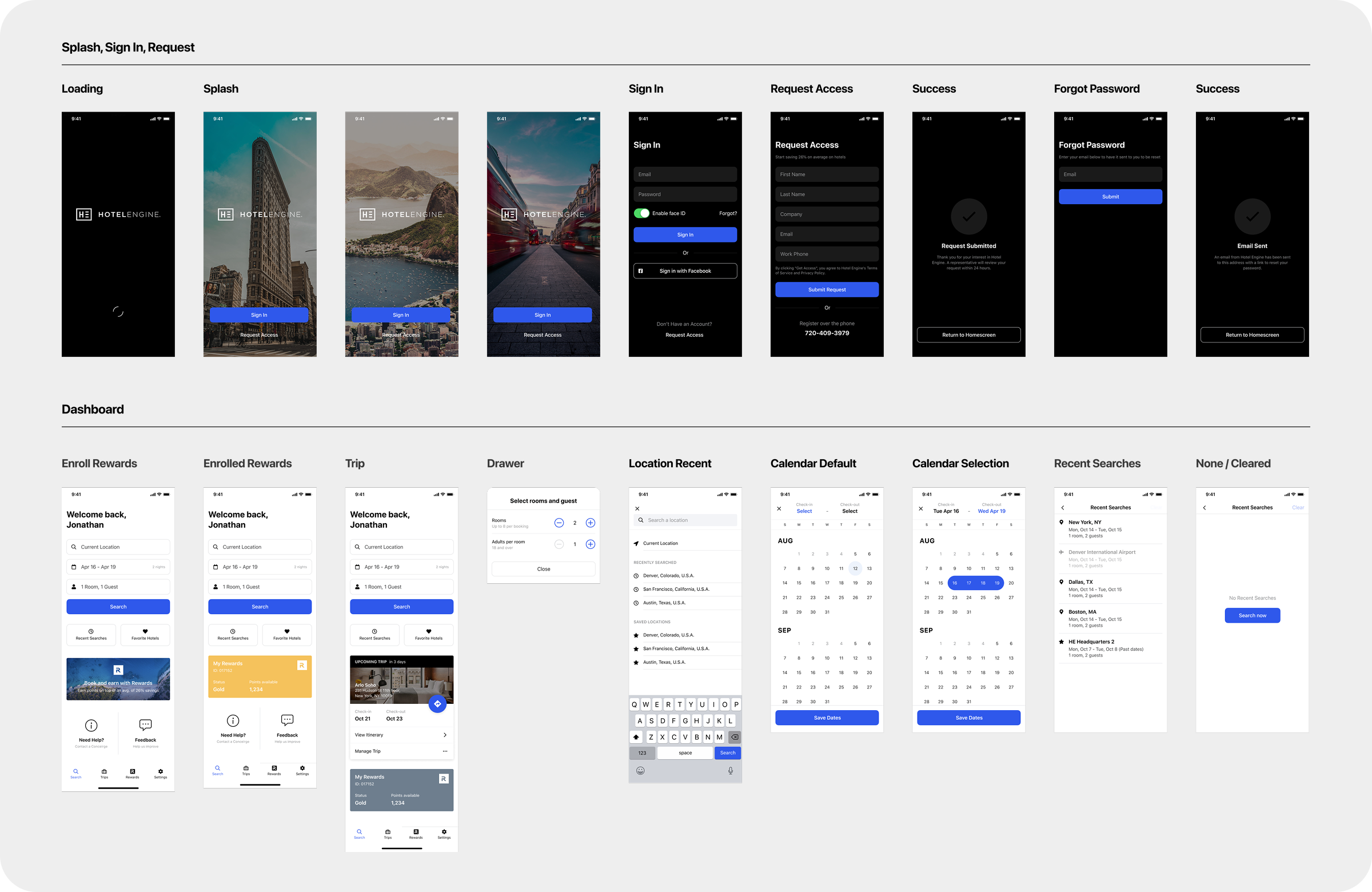Image resolution: width=1372 pixels, height=892 pixels.
Task: Toggle the Enable face ID switch
Action: click(641, 213)
